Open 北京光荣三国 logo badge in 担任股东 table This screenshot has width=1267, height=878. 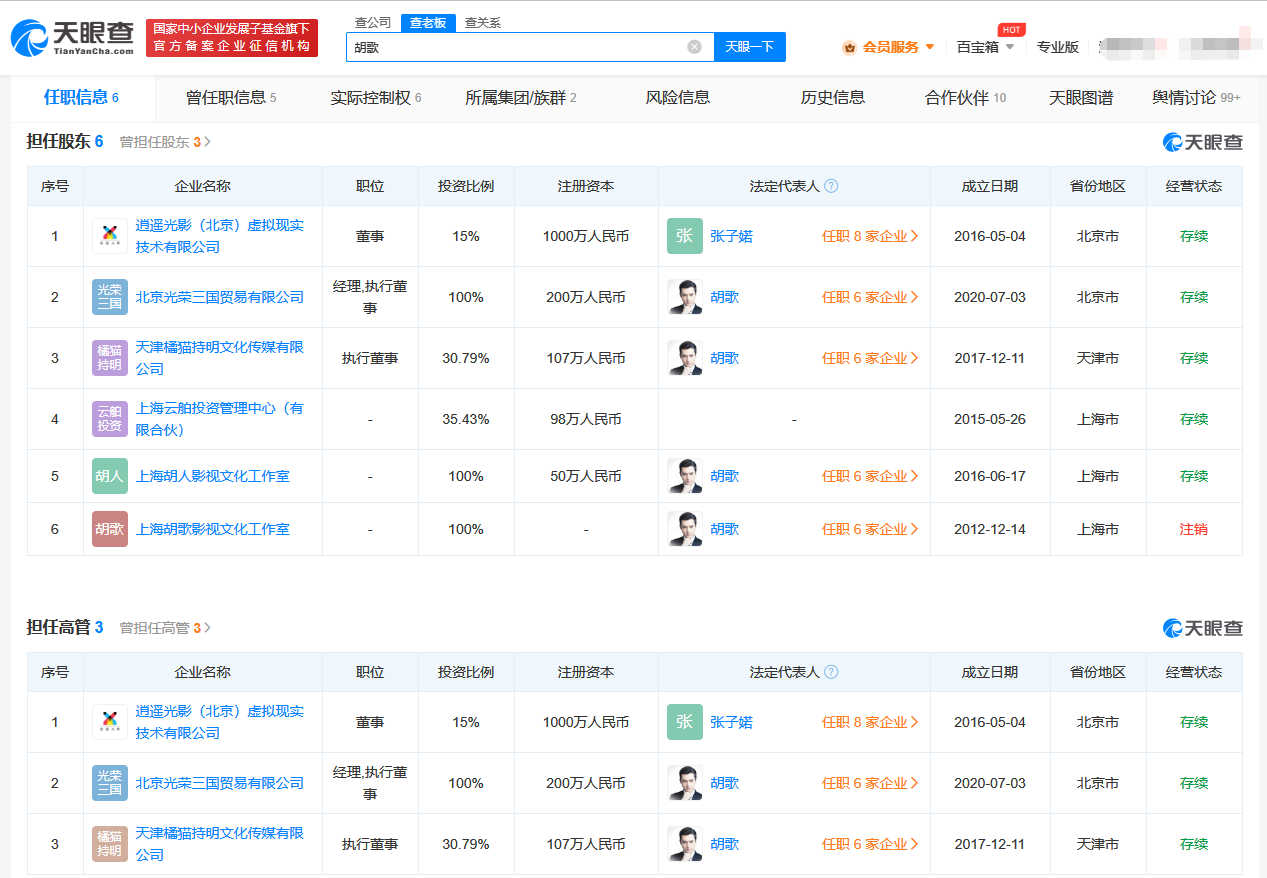(110, 297)
